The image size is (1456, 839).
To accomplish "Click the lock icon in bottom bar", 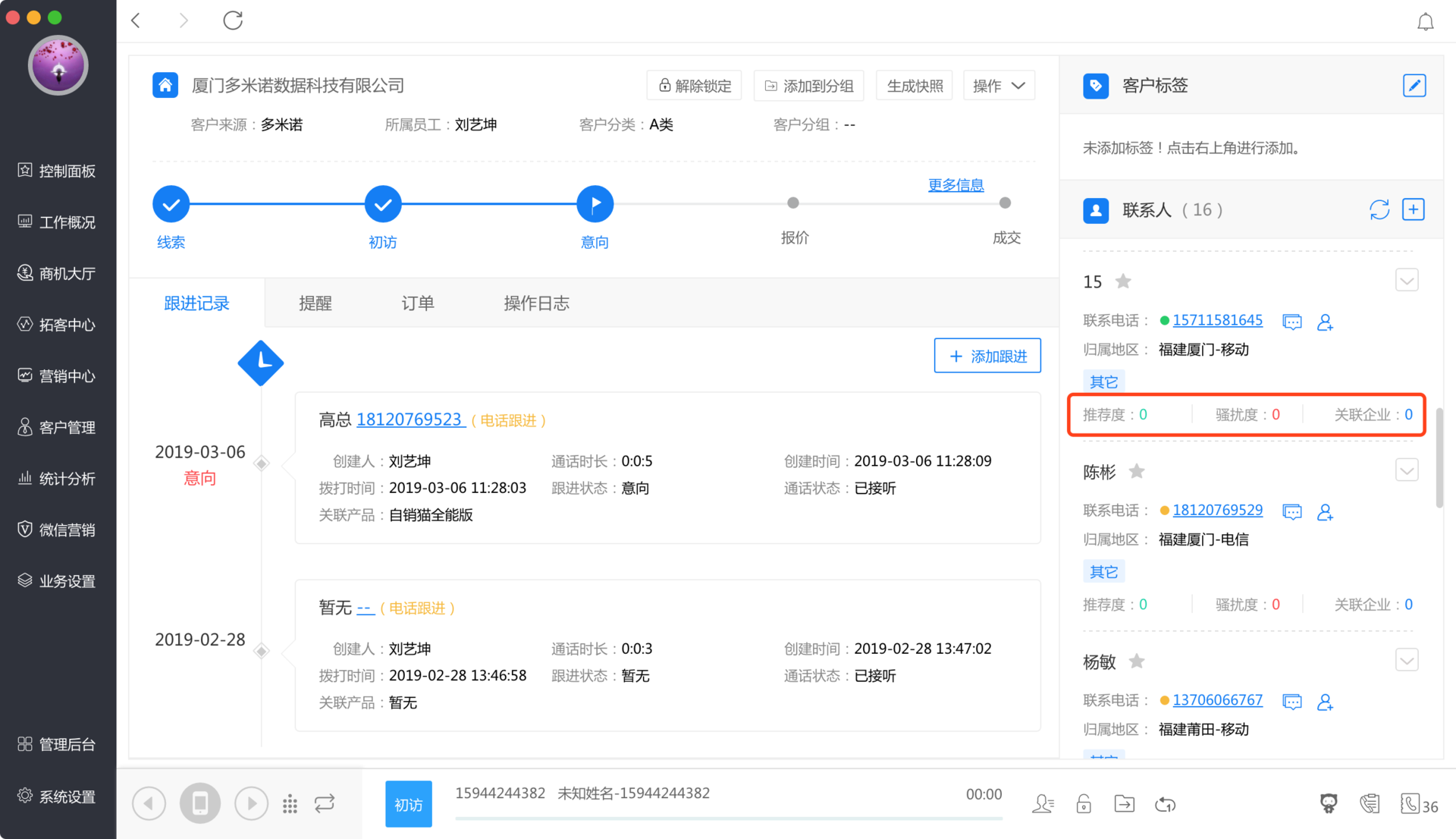I will click(x=1084, y=803).
